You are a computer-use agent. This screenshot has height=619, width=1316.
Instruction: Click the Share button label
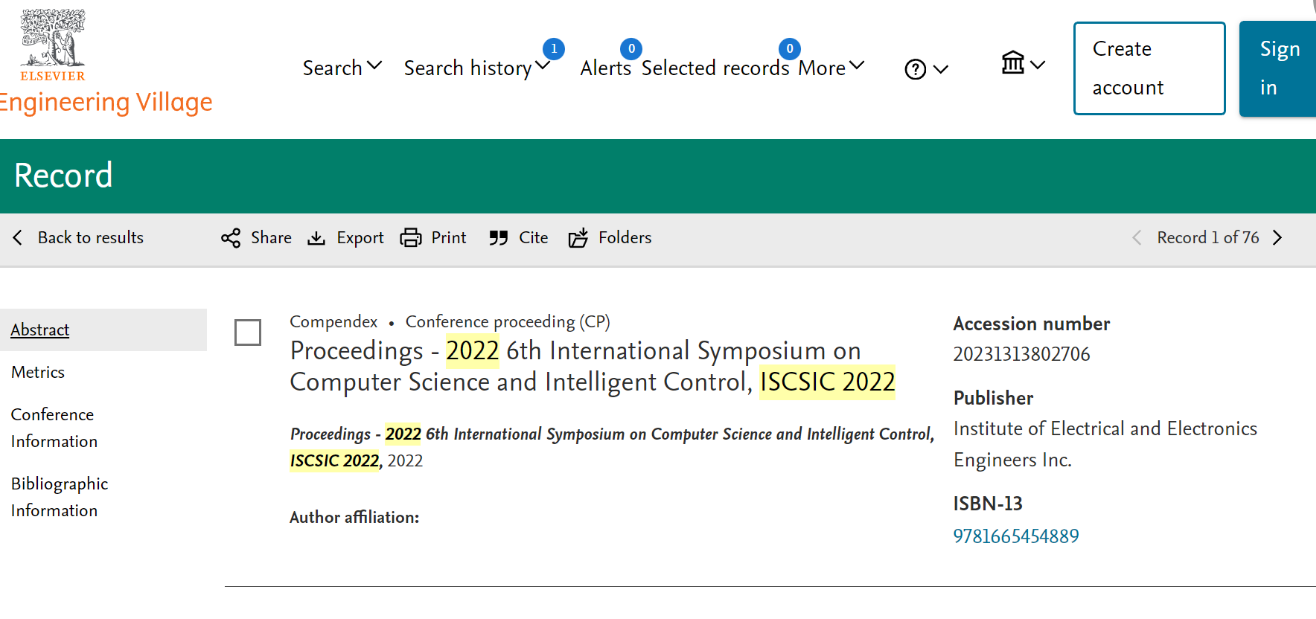(271, 237)
